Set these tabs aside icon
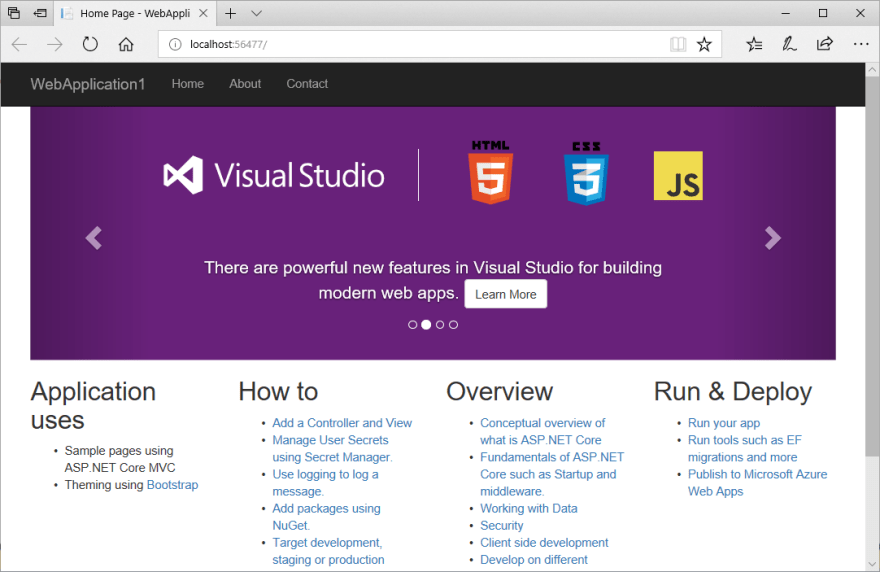The image size is (880, 572). click(40, 13)
